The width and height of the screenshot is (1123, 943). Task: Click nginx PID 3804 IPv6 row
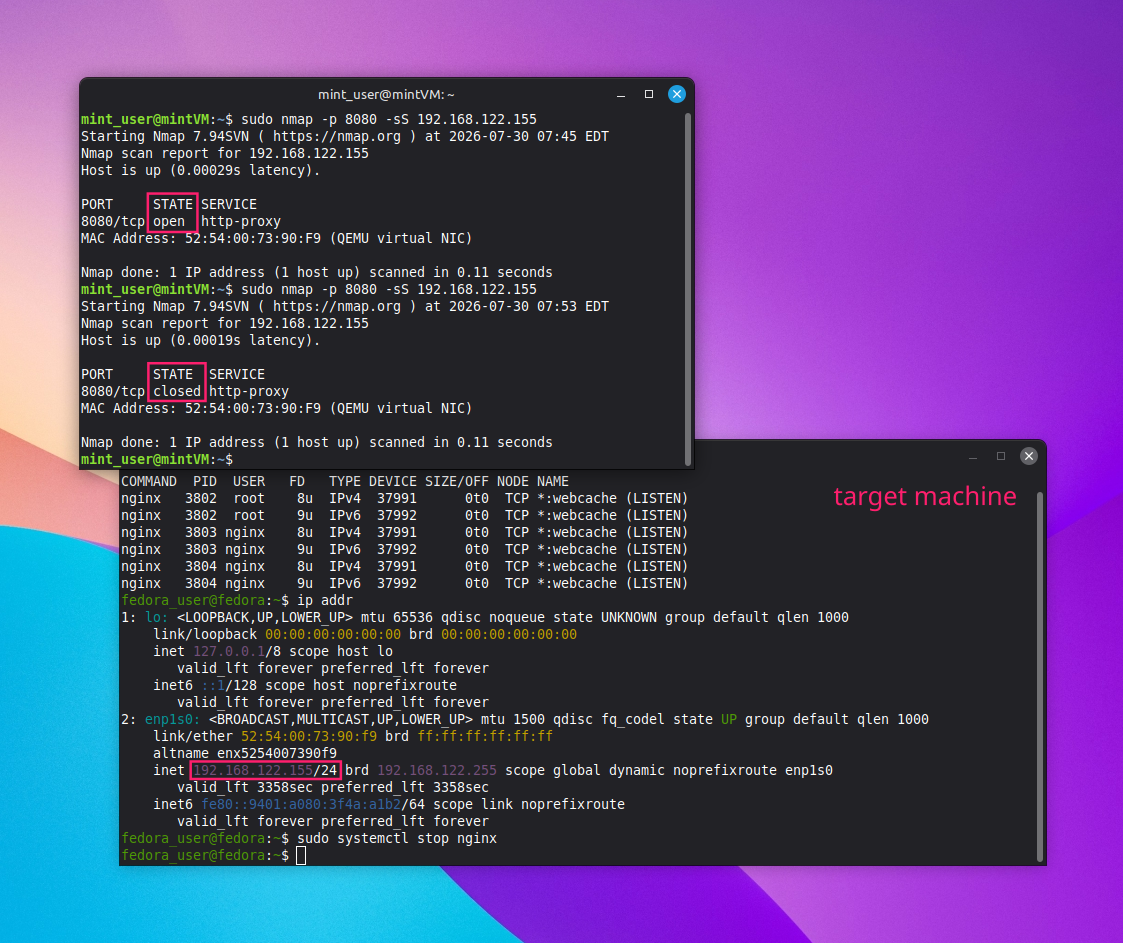[x=405, y=584]
